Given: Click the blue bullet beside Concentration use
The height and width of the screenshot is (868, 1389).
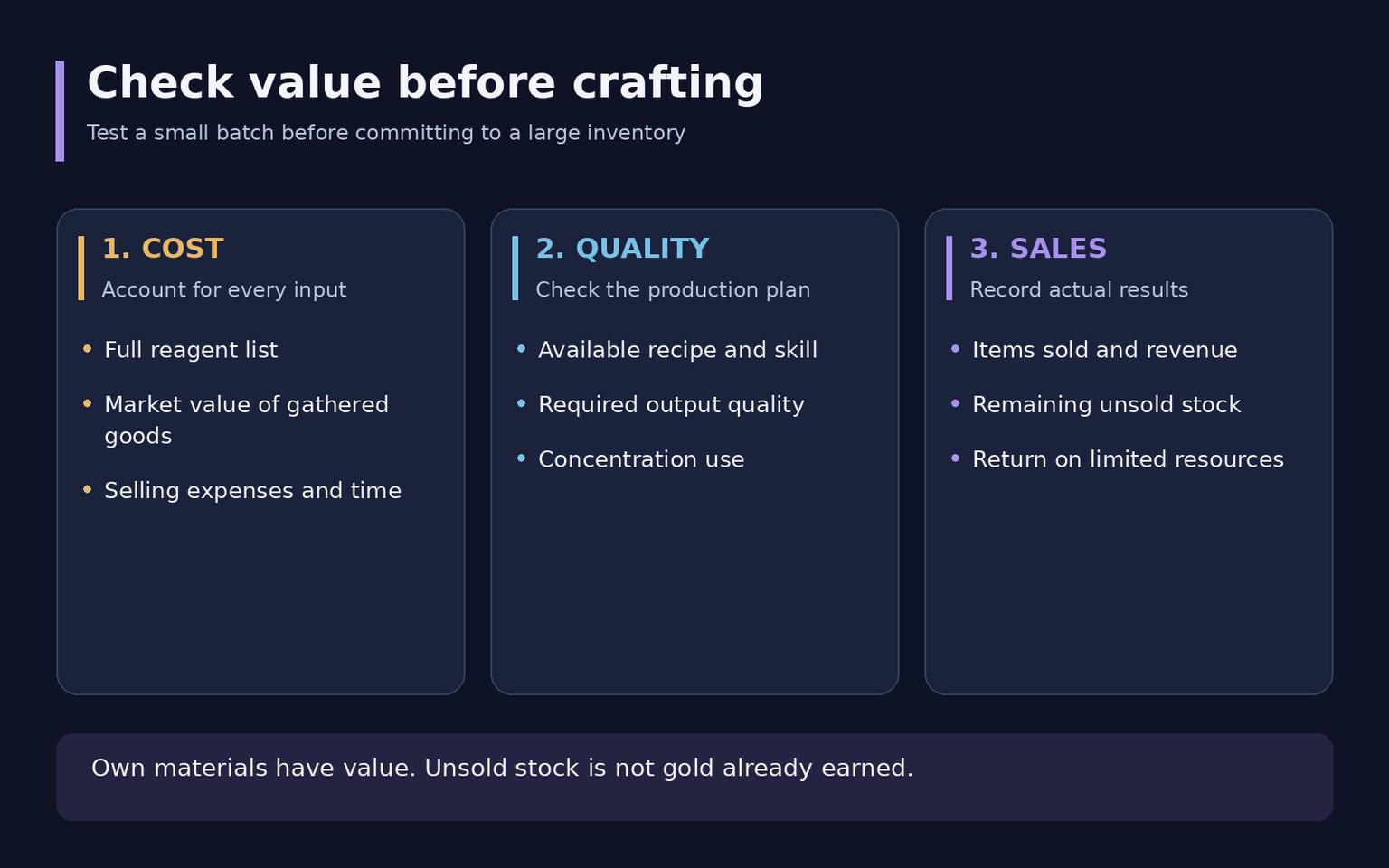Looking at the screenshot, I should click(521, 458).
